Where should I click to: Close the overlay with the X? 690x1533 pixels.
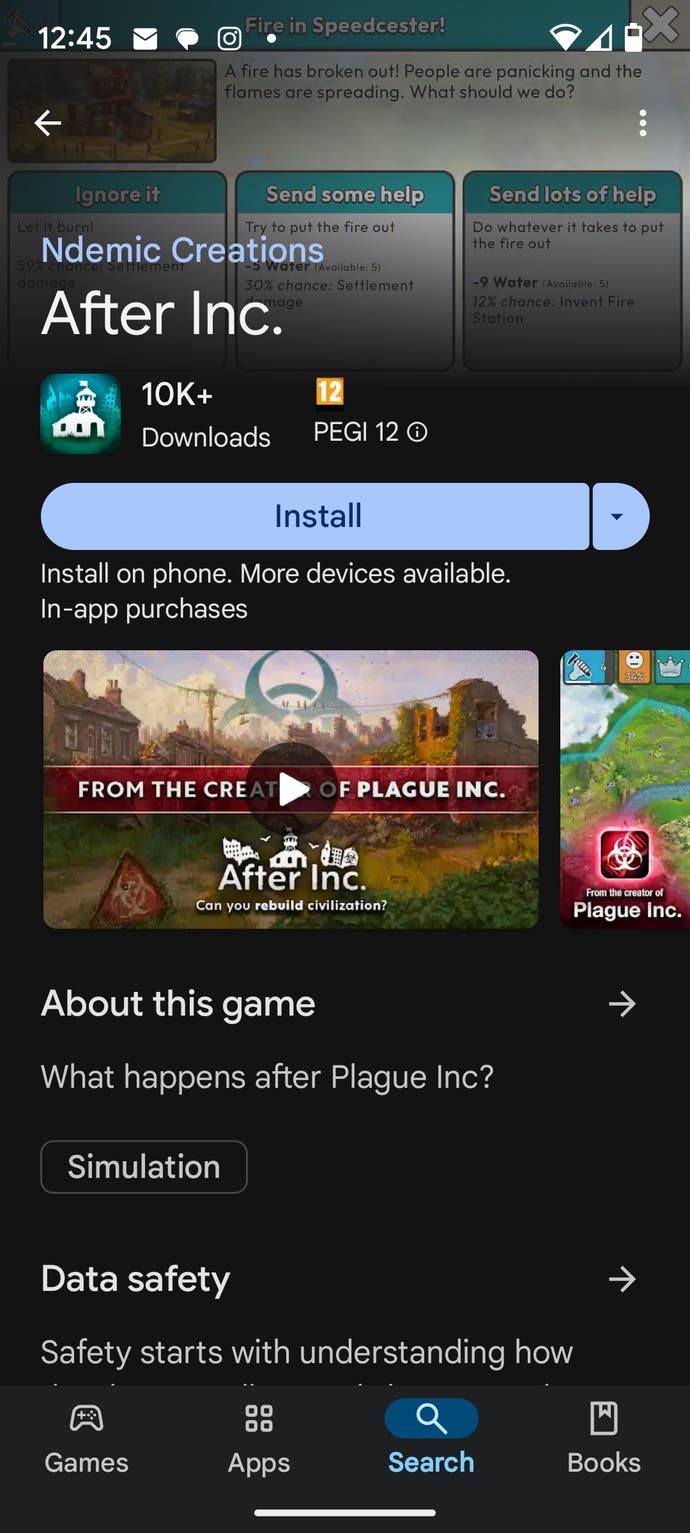662,24
